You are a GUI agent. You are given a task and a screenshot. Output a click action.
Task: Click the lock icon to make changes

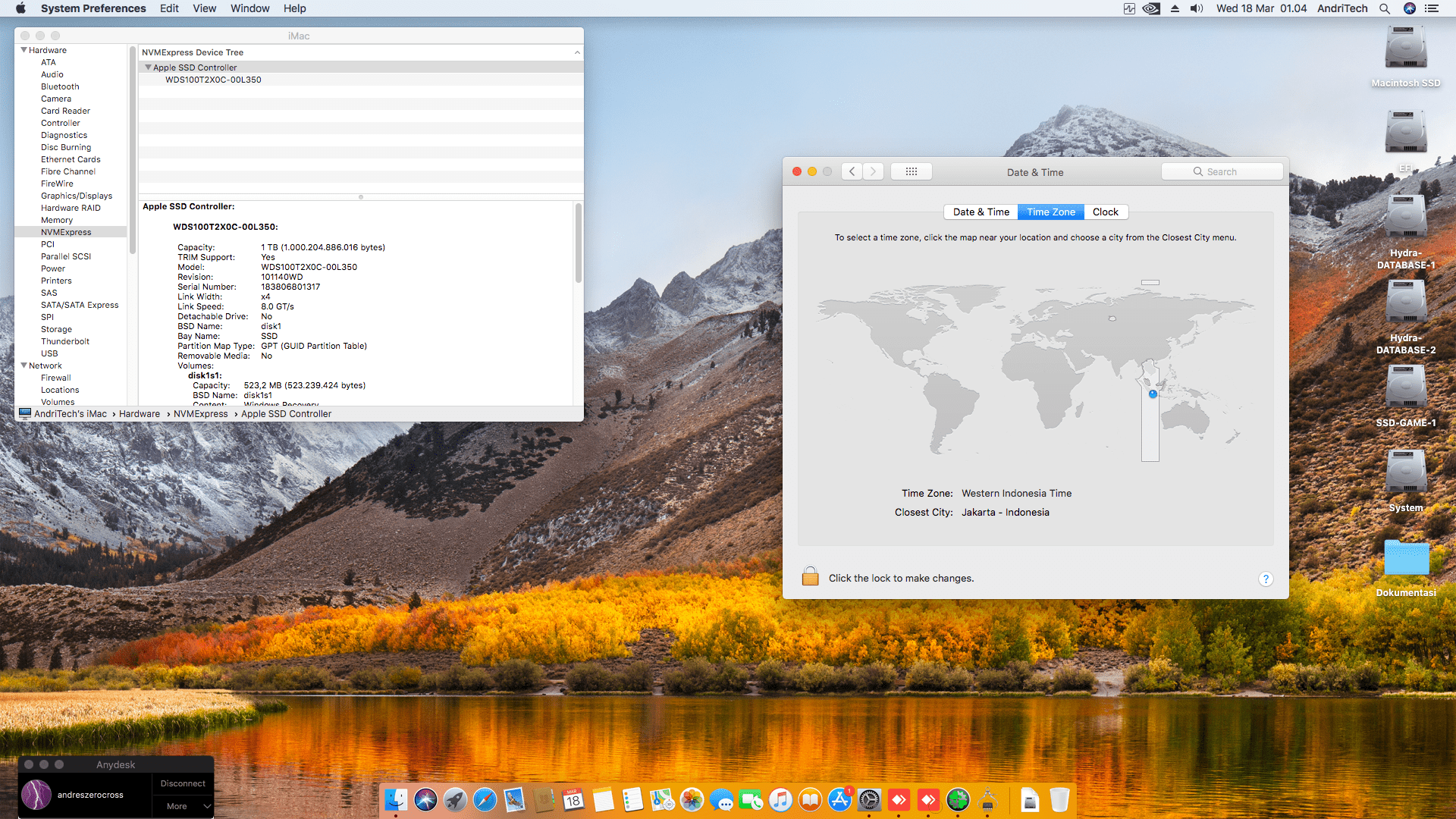810,577
